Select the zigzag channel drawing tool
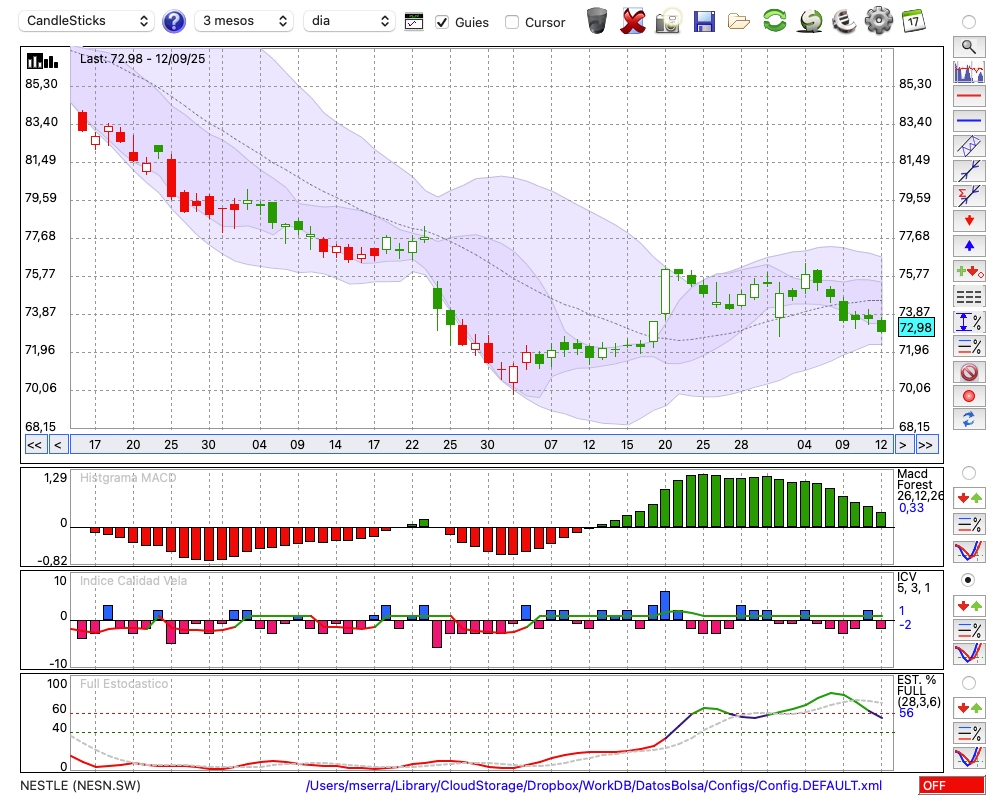 pos(969,146)
